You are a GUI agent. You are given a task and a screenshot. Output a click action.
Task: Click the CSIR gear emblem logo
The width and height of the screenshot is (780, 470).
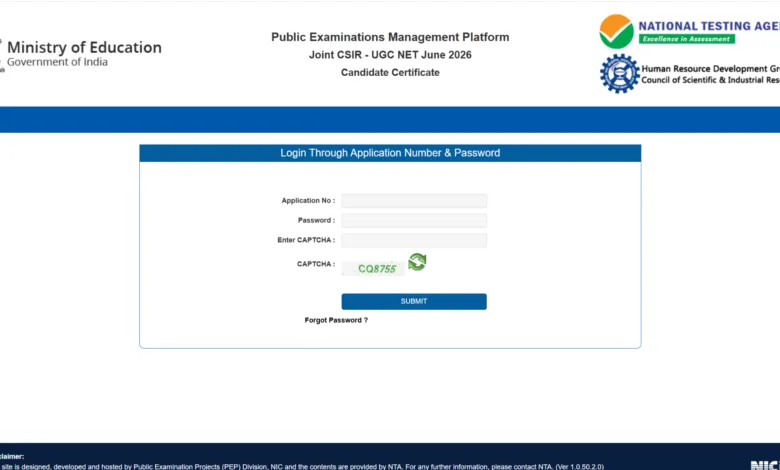pyautogui.click(x=619, y=74)
